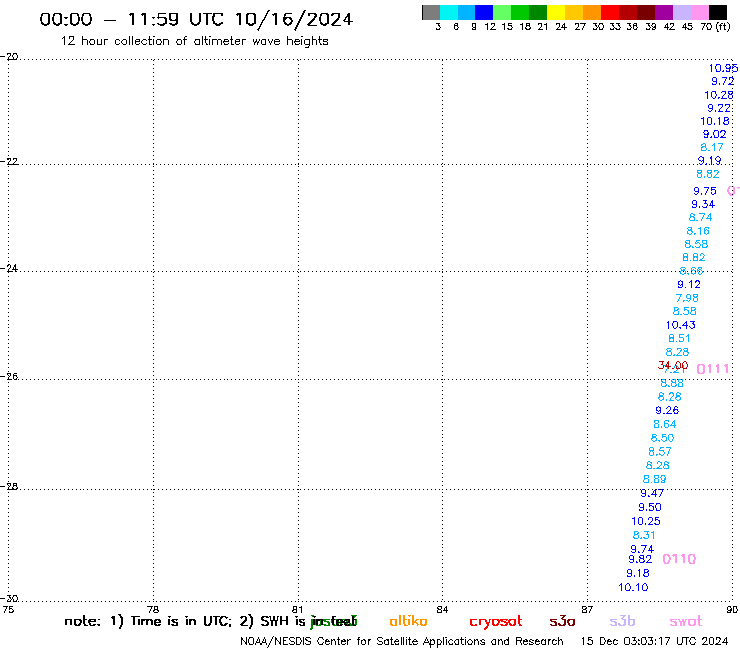Image resolution: width=740 pixels, height=650 pixels.
Task: Click the wave height value 8.50
Action: click(662, 438)
